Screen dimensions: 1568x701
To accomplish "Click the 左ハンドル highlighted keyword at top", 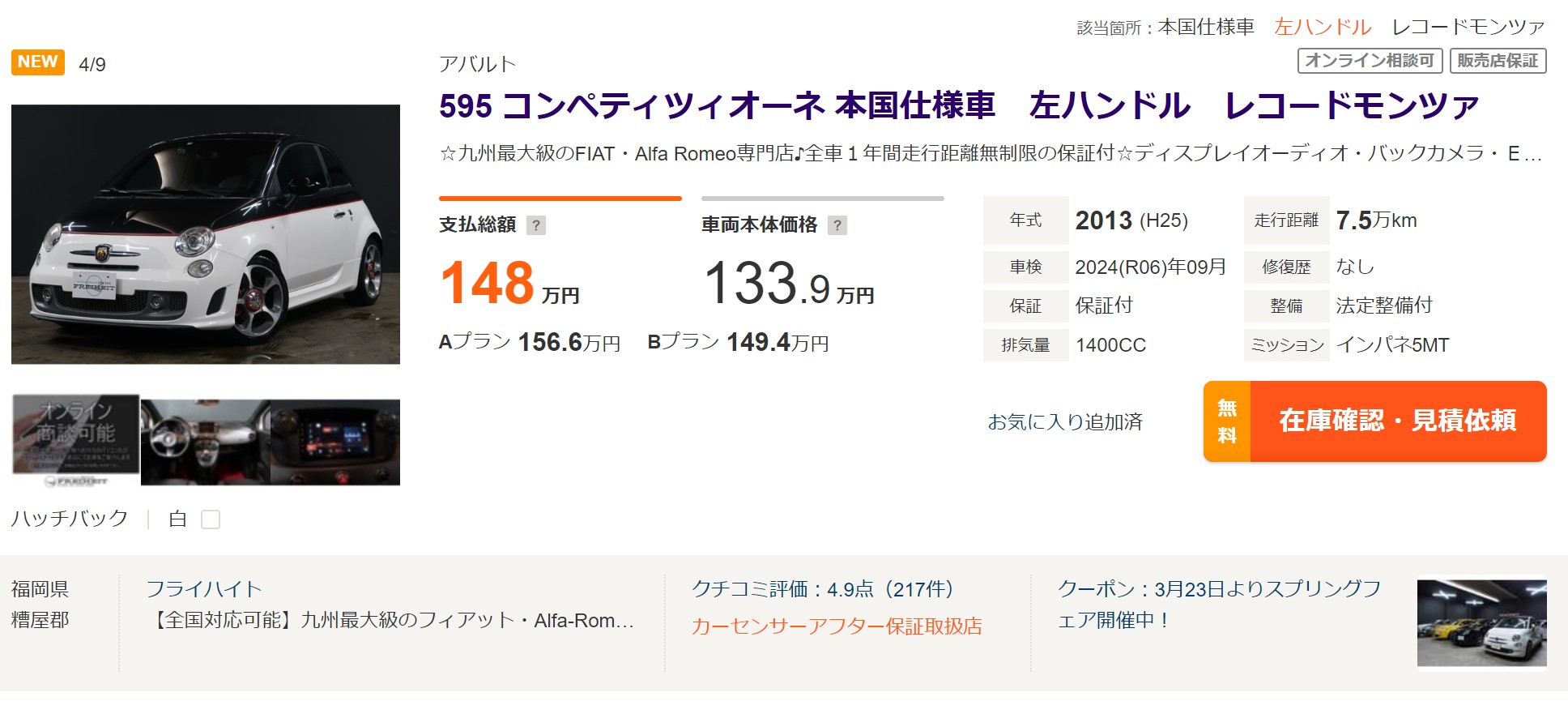I will 1323,27.
